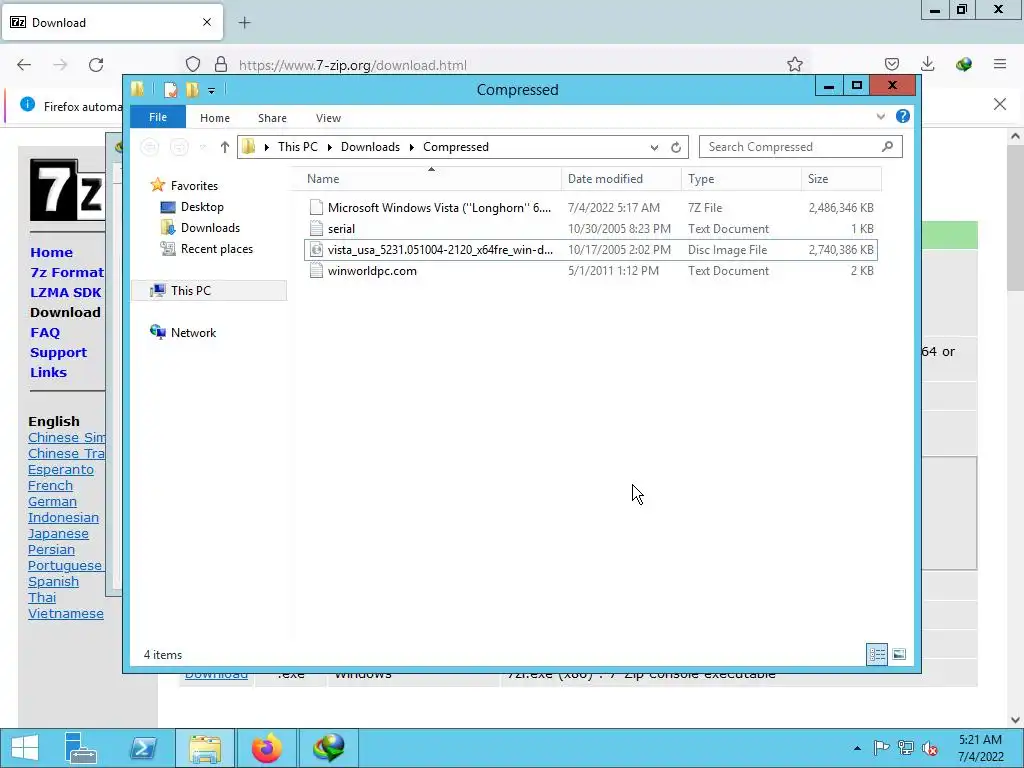Open Internet Download Manager from taskbar
The height and width of the screenshot is (768, 1024).
(328, 748)
